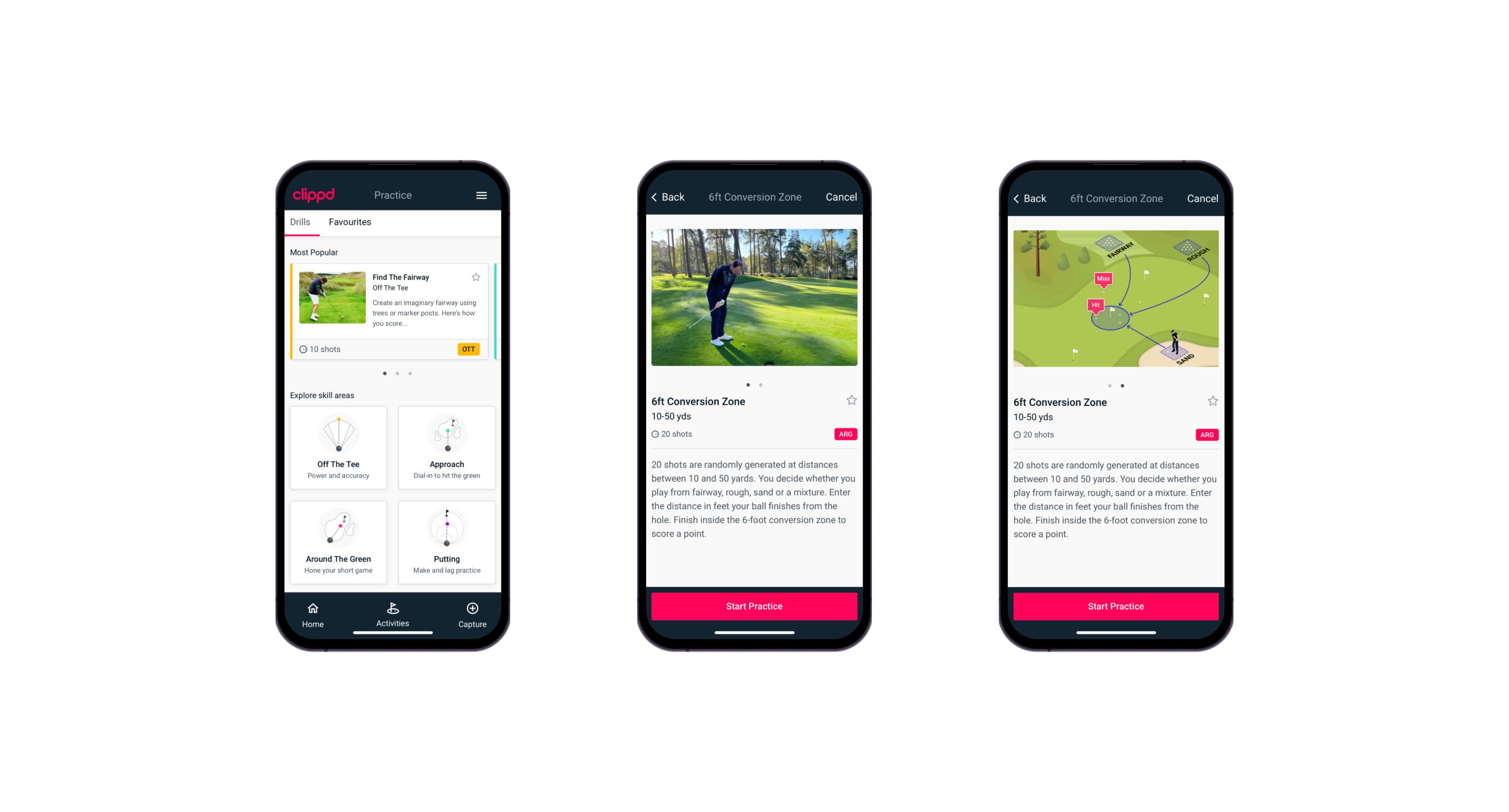Switch to the Favourites tab
Viewport: 1509px width, 812px height.
coord(352,223)
